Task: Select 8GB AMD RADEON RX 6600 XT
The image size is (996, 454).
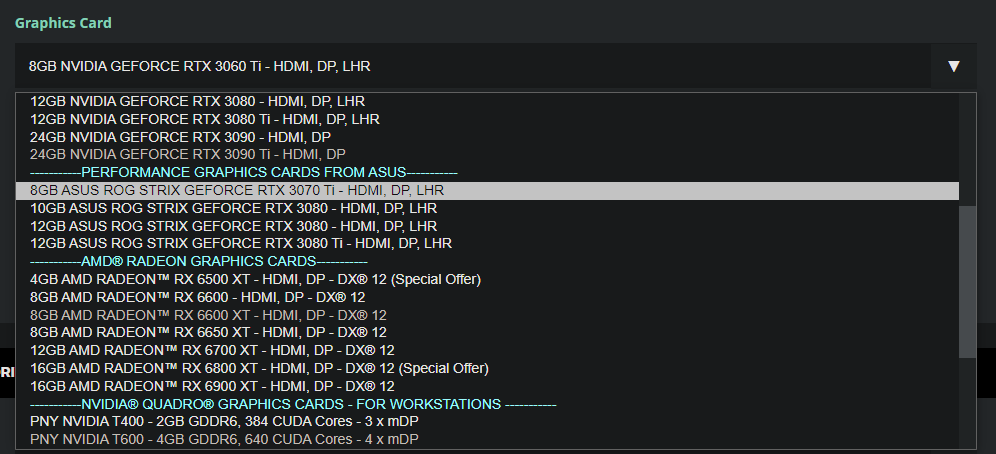Action: [487, 315]
